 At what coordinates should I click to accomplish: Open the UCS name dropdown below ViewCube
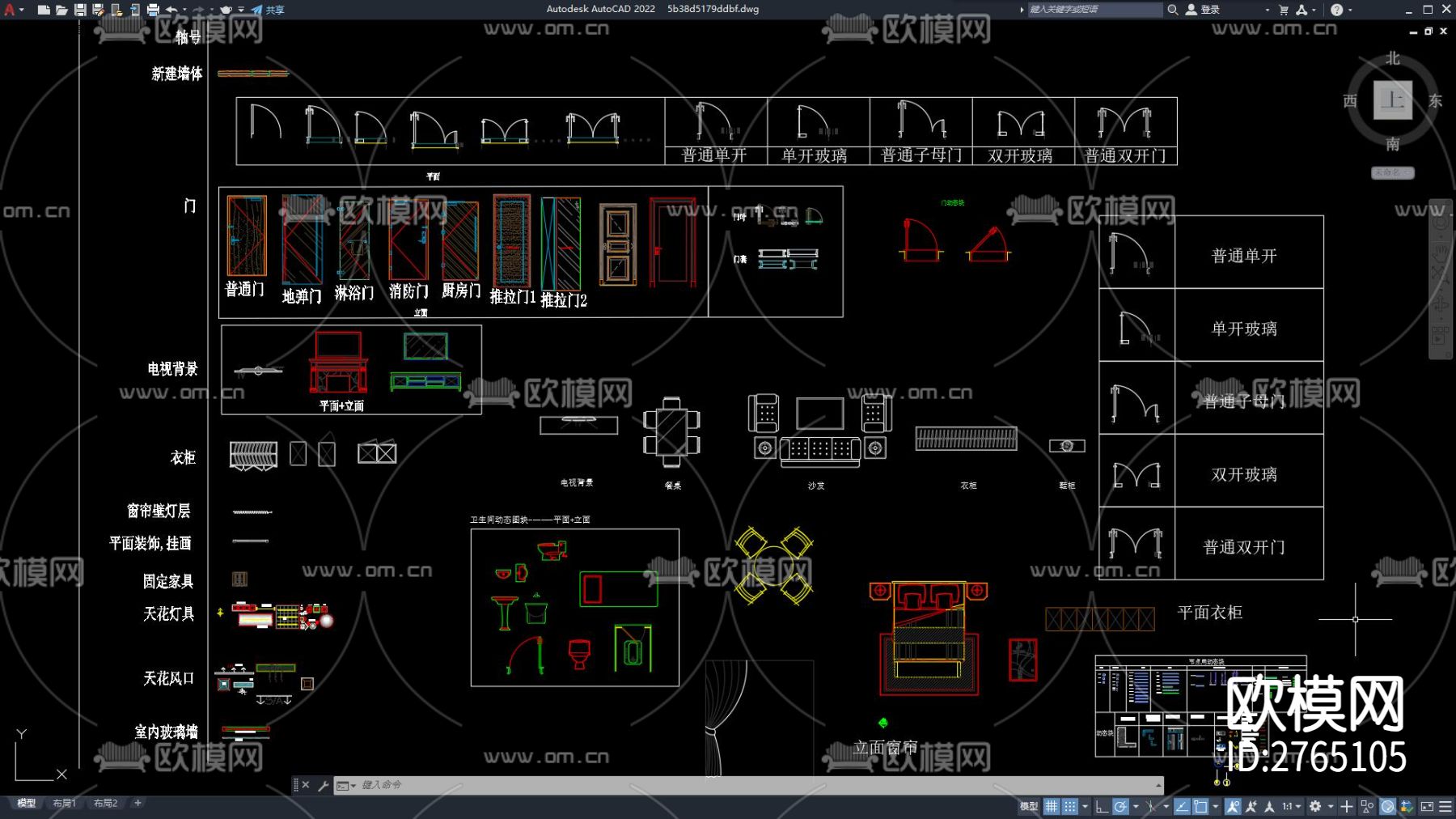[1393, 172]
